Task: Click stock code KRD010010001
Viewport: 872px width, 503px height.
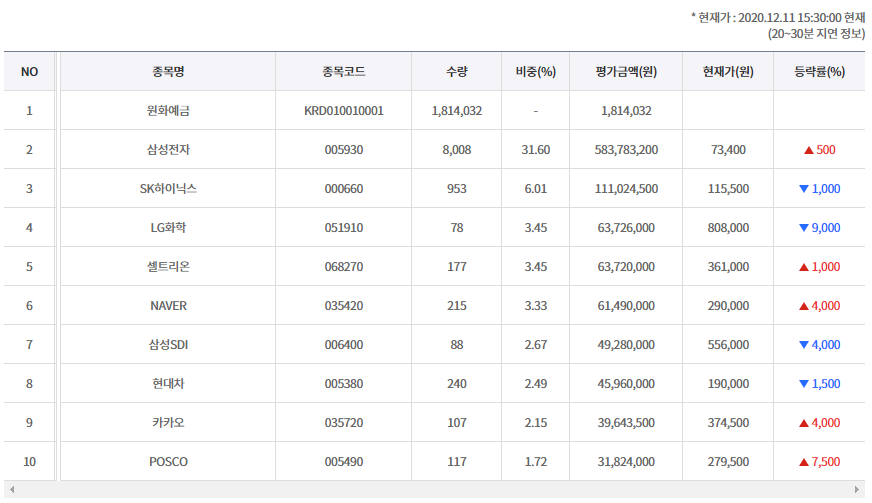Action: point(344,111)
